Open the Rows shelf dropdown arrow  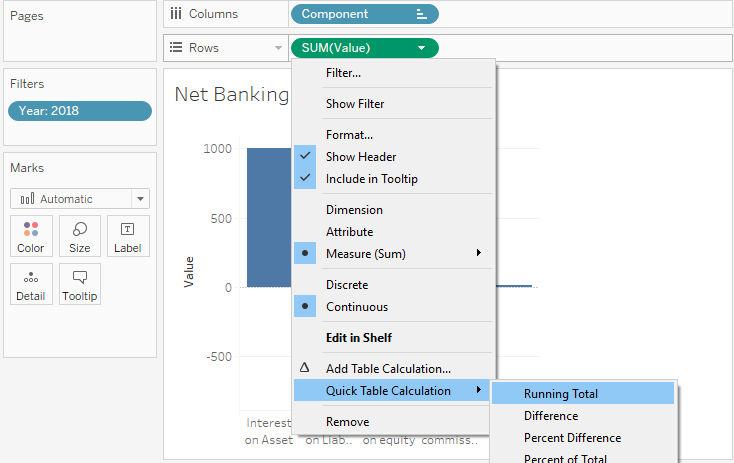[279, 48]
